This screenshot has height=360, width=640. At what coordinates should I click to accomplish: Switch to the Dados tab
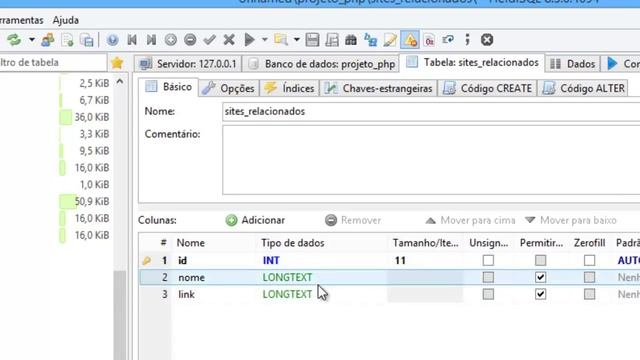[573, 64]
